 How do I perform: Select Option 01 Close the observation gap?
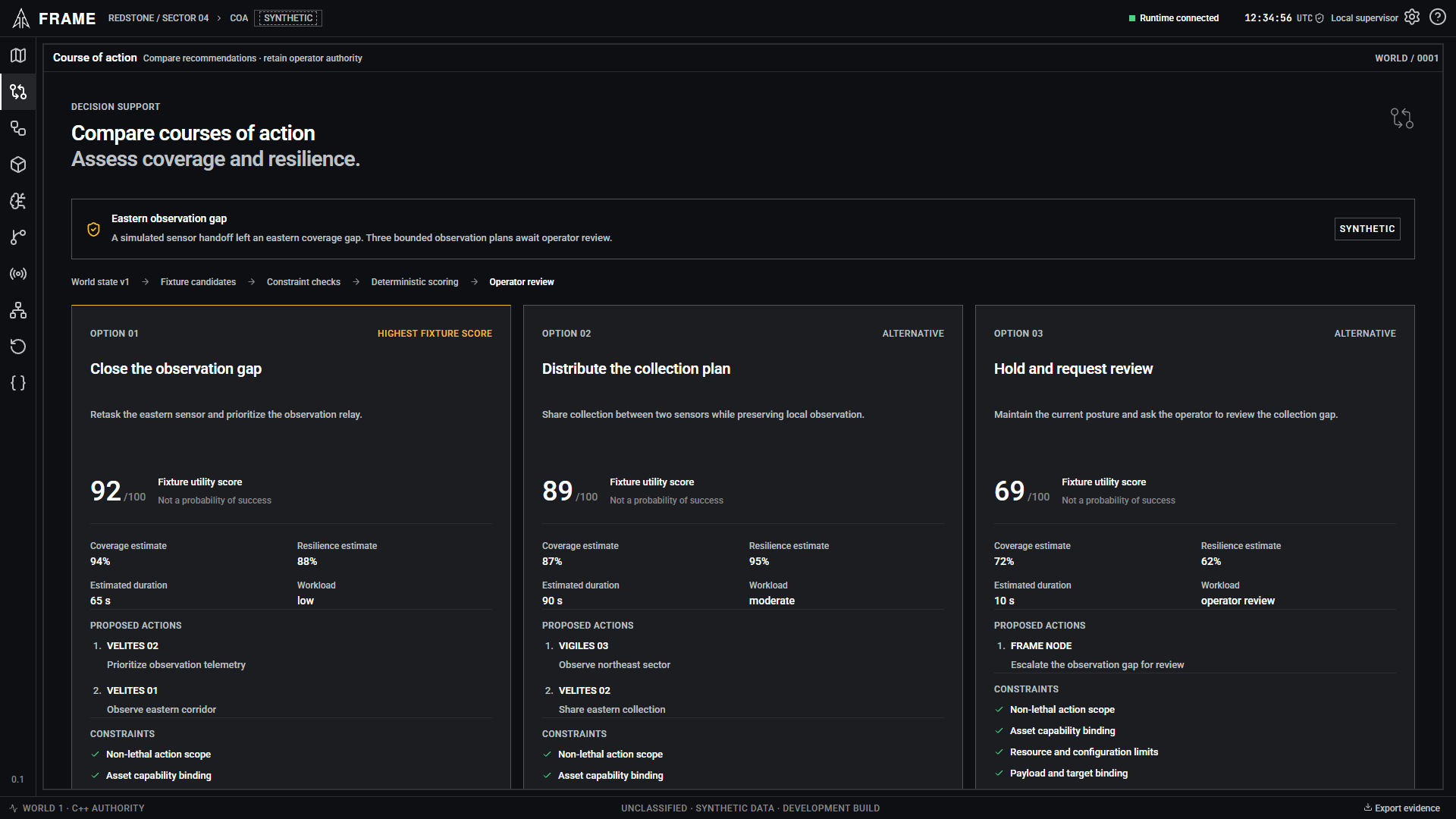[x=291, y=547]
